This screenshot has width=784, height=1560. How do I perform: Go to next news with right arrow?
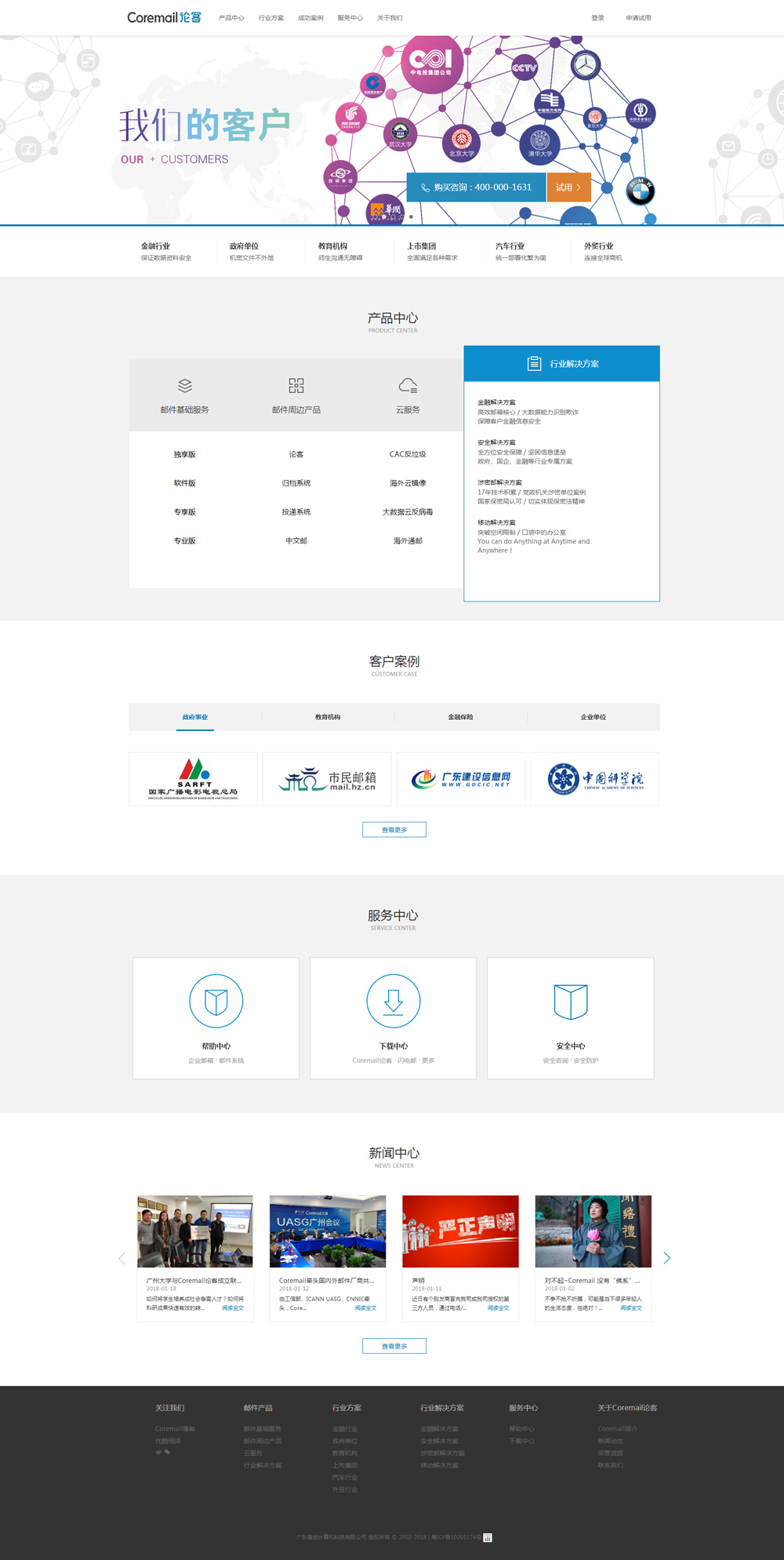coord(666,1258)
